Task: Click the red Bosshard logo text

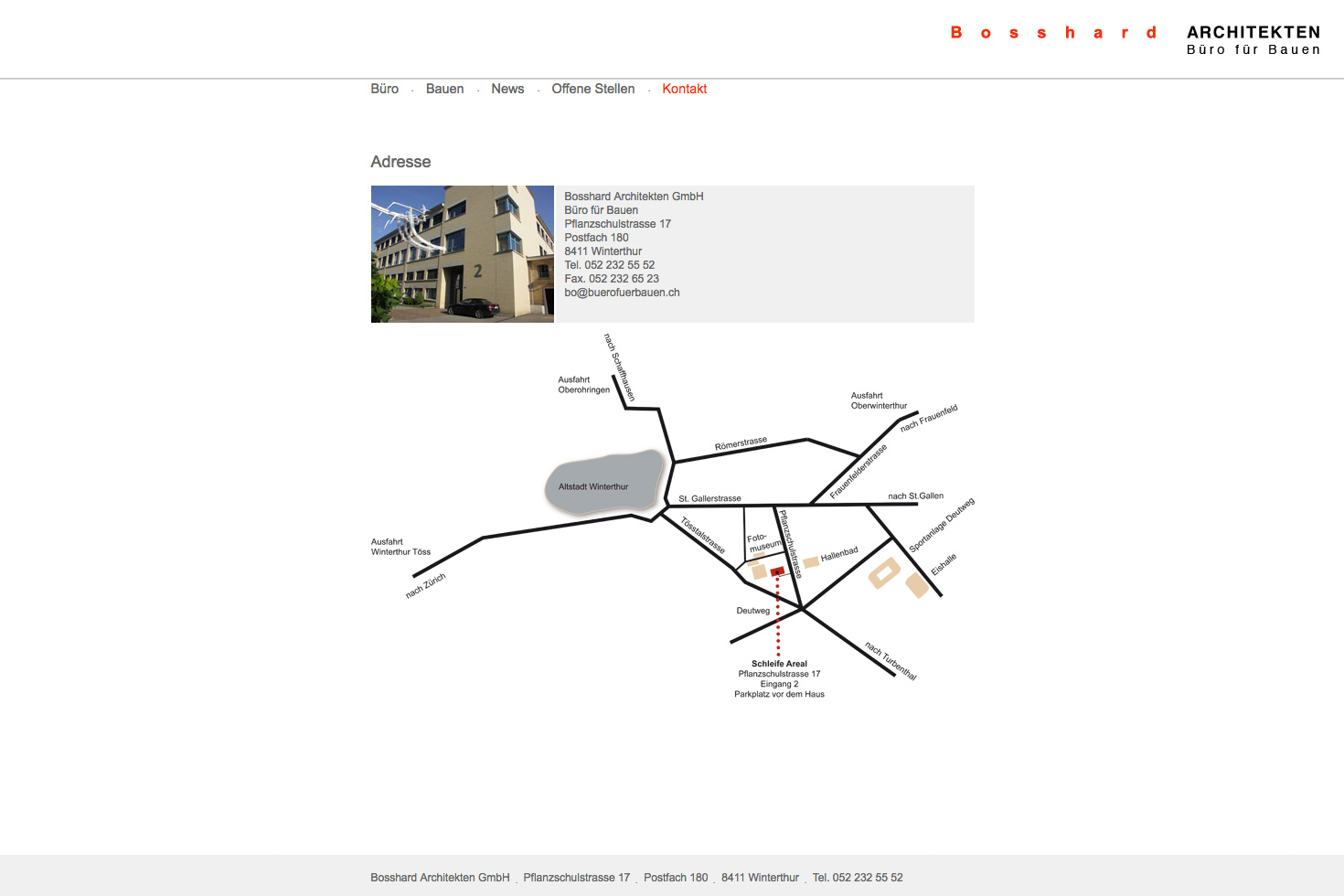Action: click(x=1053, y=33)
